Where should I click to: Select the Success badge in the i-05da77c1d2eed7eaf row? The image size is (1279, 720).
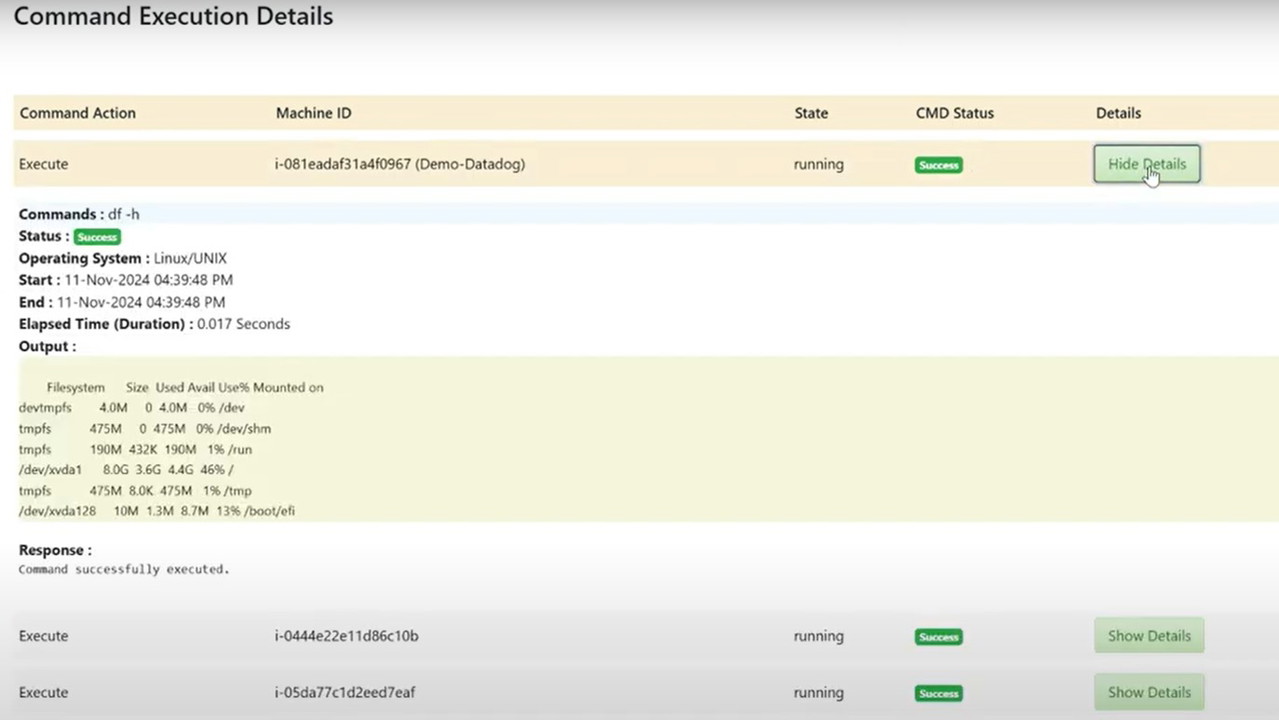click(938, 693)
